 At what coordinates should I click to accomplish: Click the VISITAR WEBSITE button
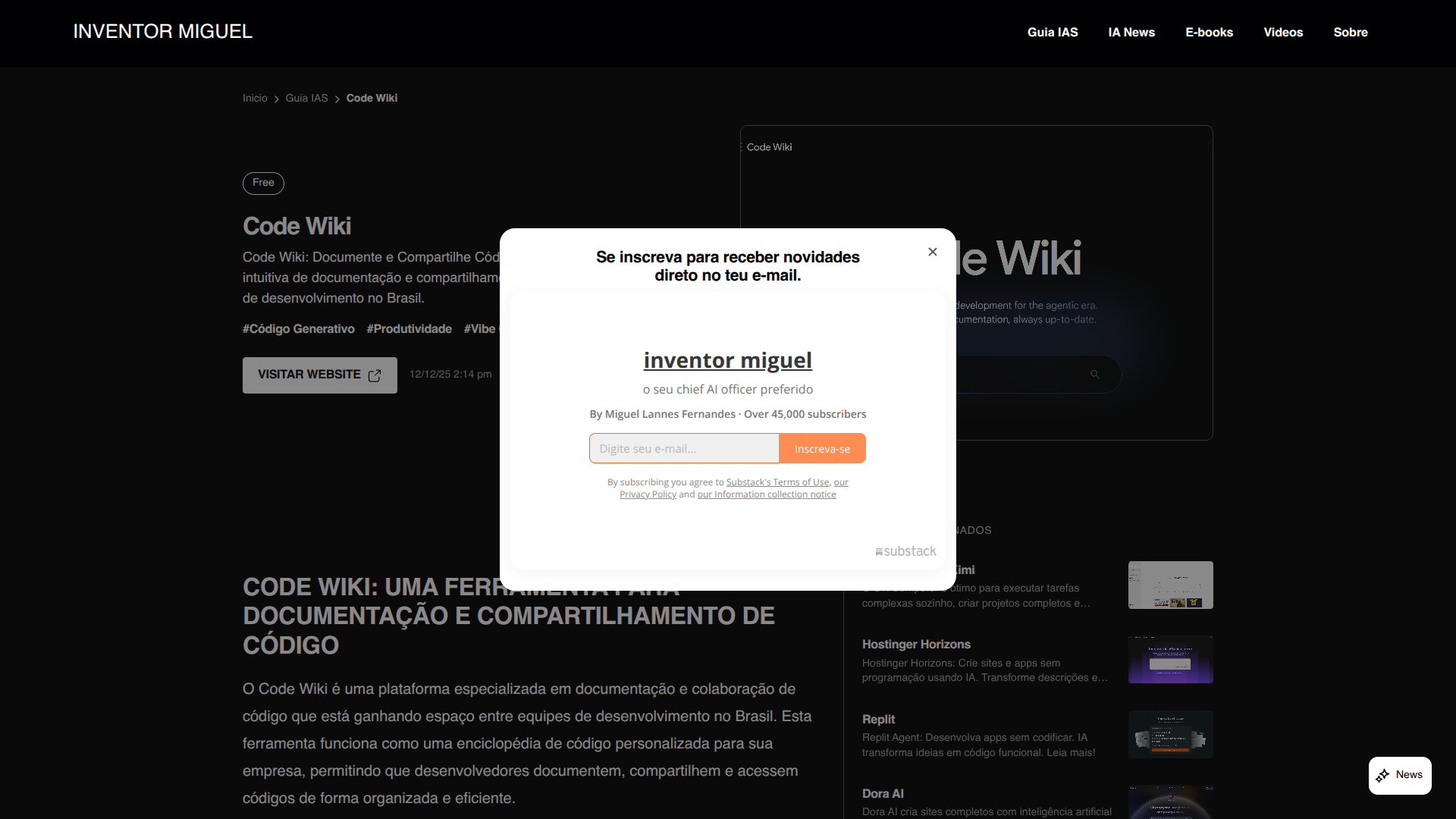(x=318, y=375)
